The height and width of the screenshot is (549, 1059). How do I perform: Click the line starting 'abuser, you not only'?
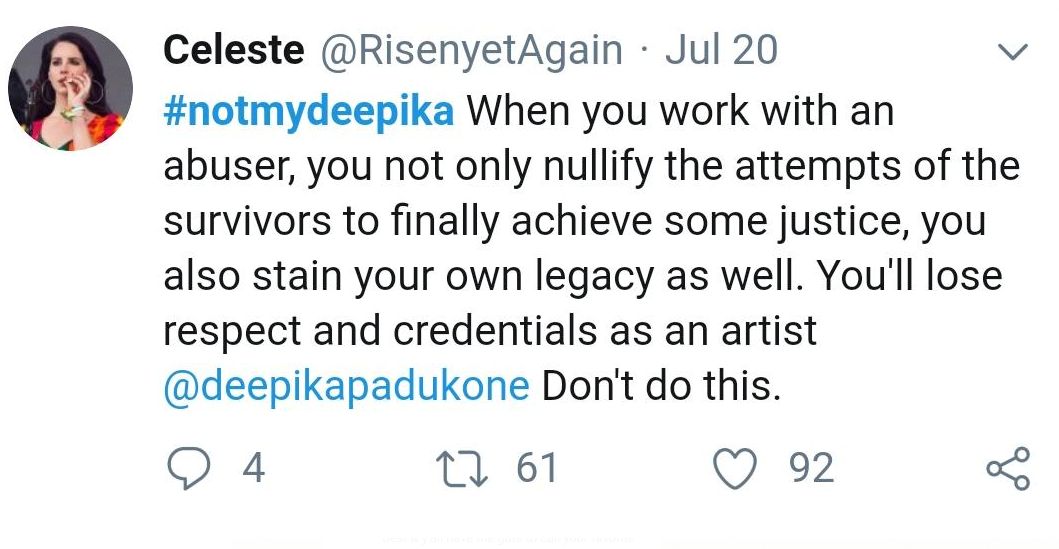pyautogui.click(x=590, y=166)
